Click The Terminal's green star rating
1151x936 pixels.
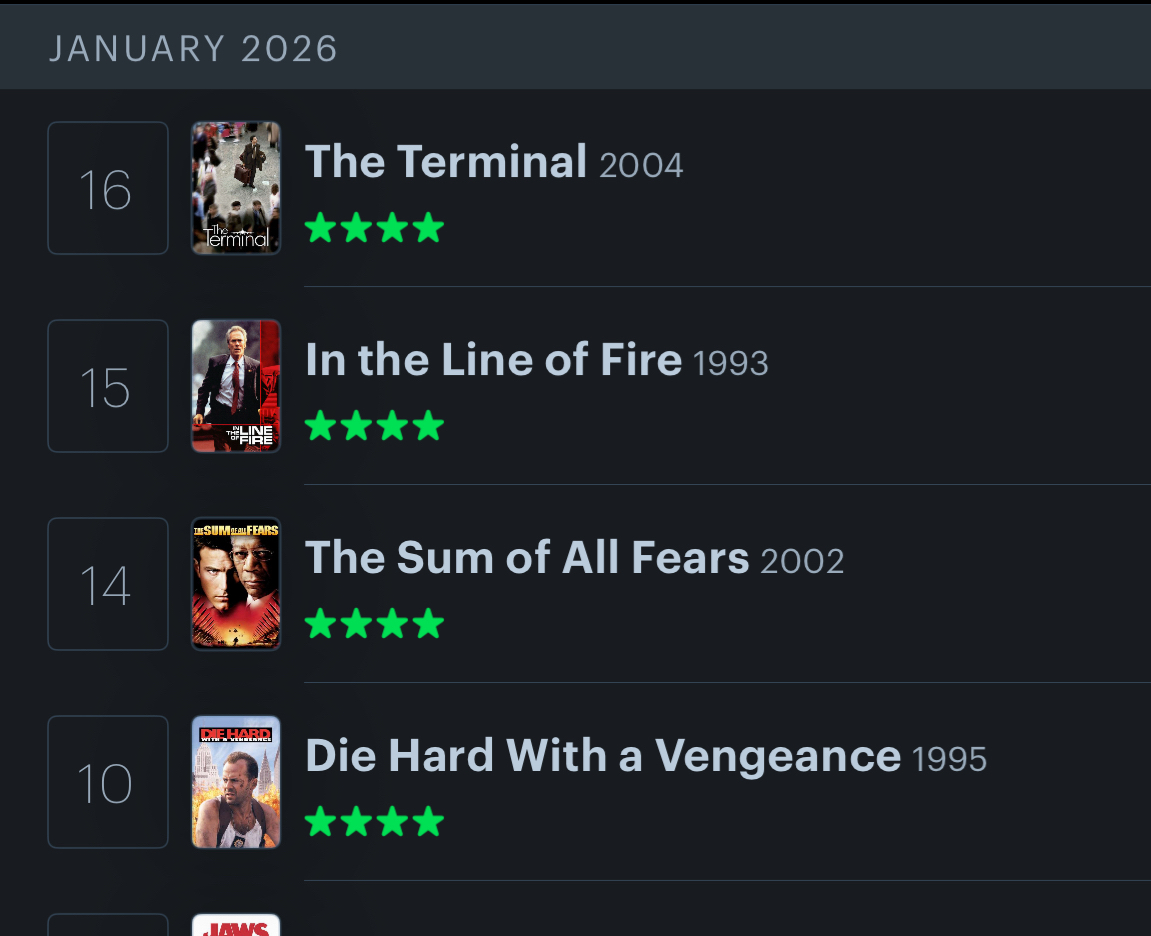374,228
